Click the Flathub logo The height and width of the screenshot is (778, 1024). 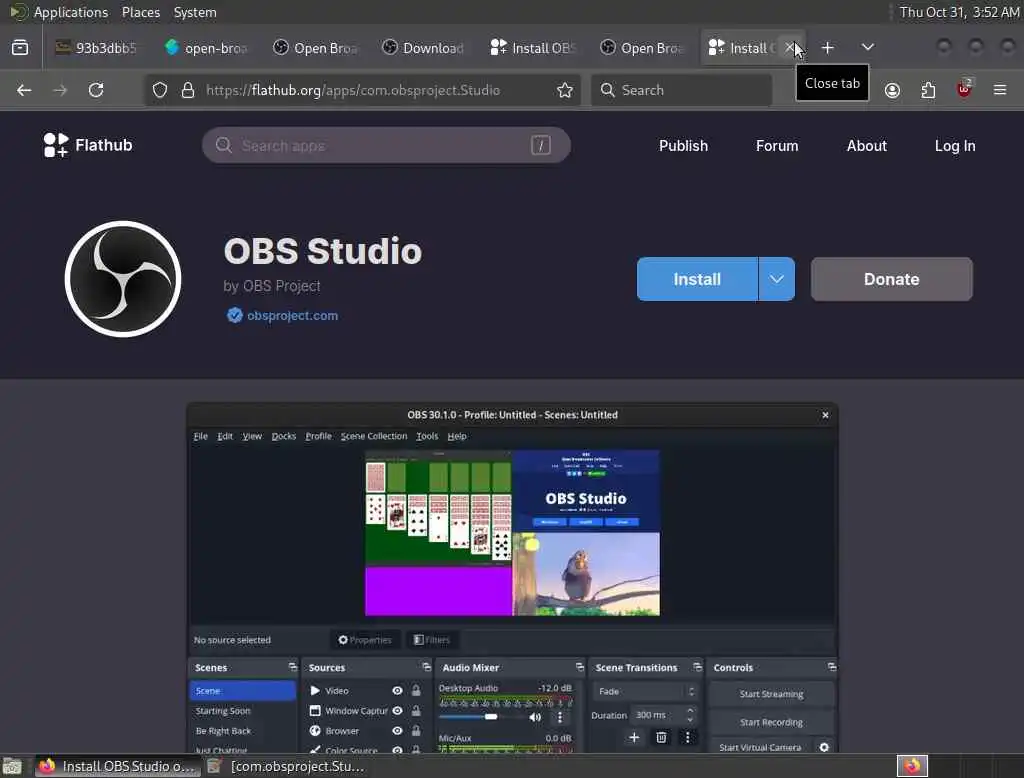(x=88, y=145)
